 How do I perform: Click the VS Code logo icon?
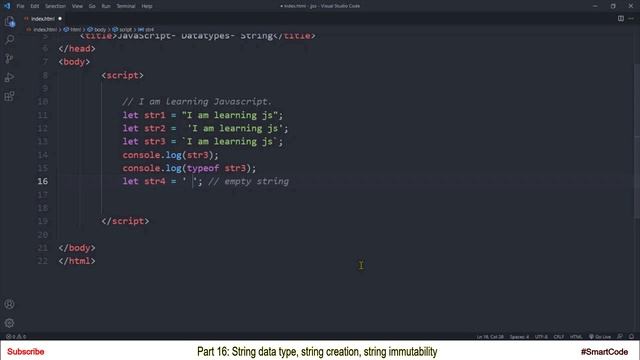coord(7,6)
